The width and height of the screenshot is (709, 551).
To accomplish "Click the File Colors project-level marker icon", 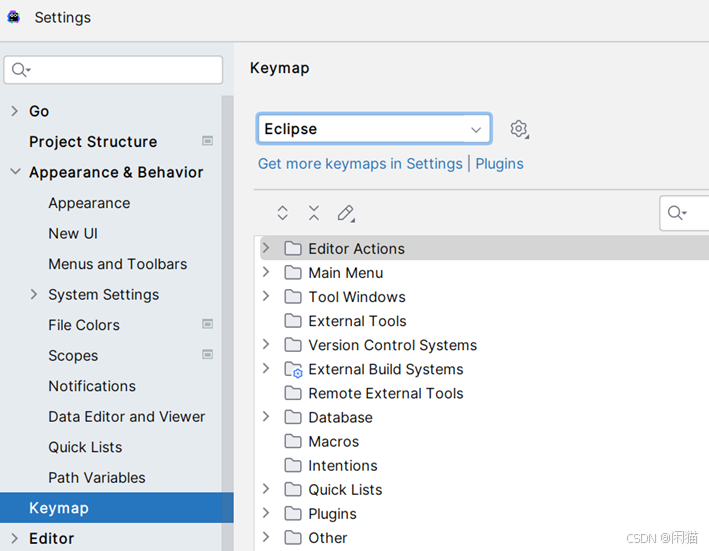I will pyautogui.click(x=207, y=324).
